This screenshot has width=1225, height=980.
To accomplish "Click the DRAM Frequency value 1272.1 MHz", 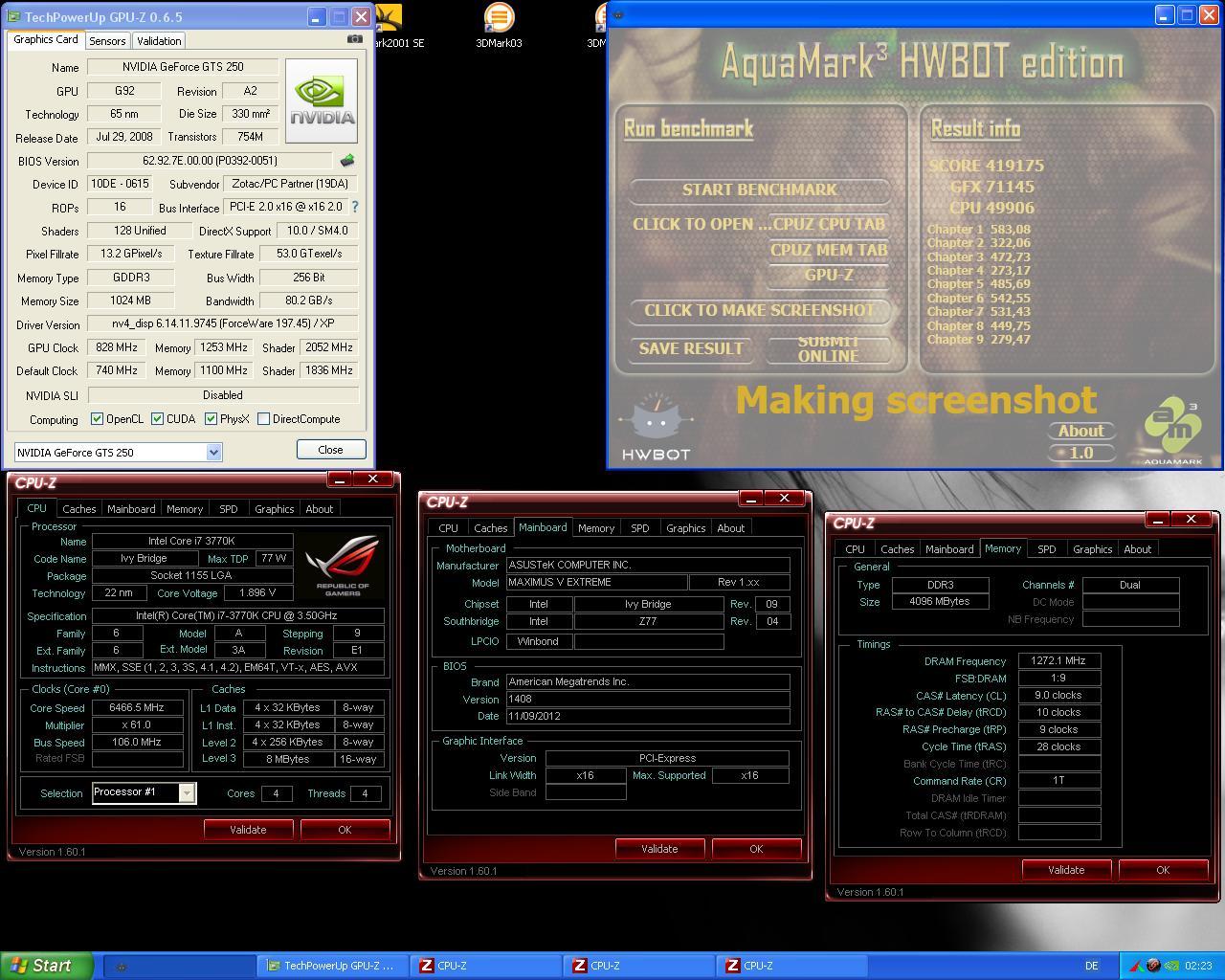I will click(1059, 660).
